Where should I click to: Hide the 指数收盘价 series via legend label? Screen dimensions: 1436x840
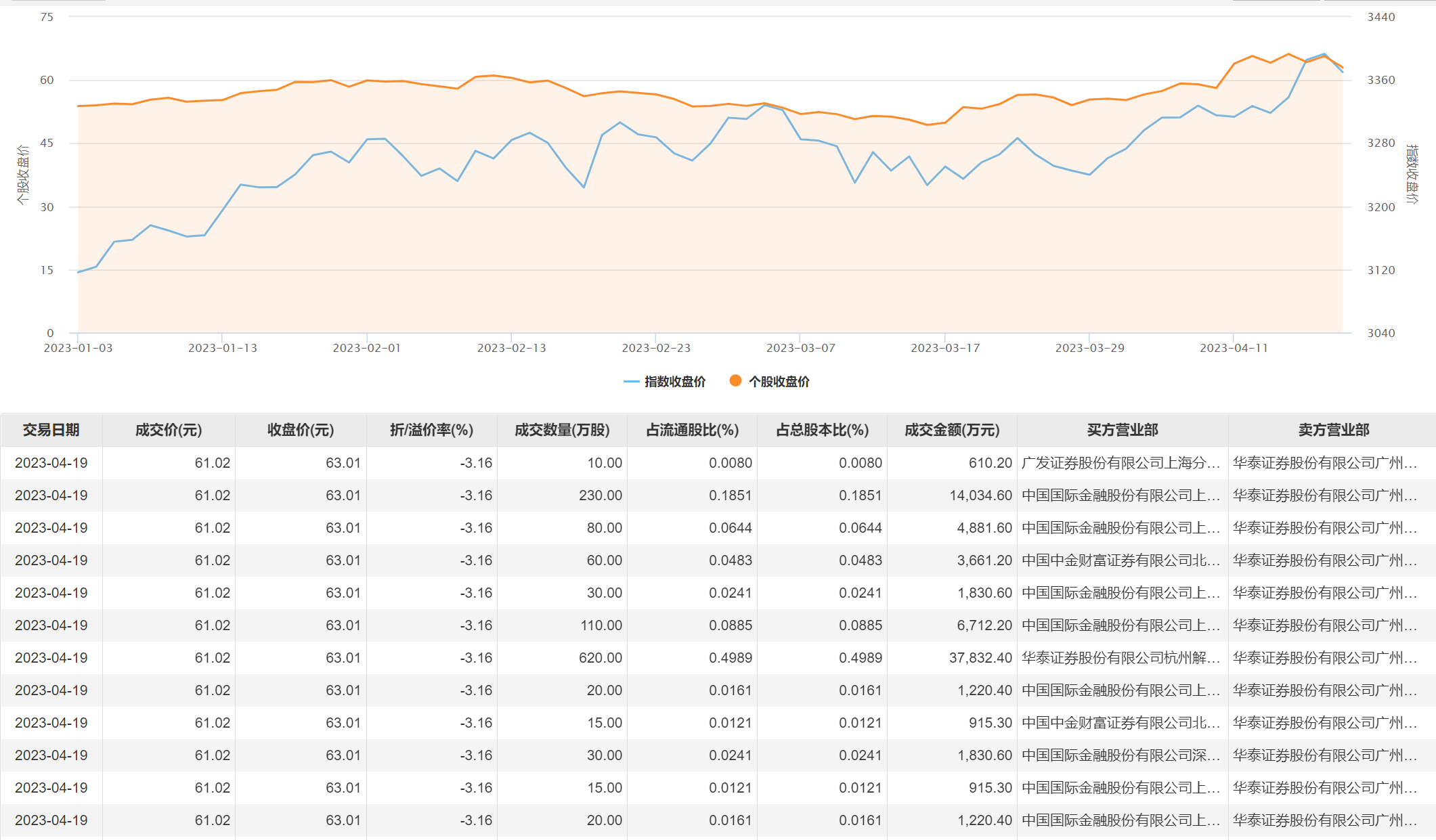point(674,382)
